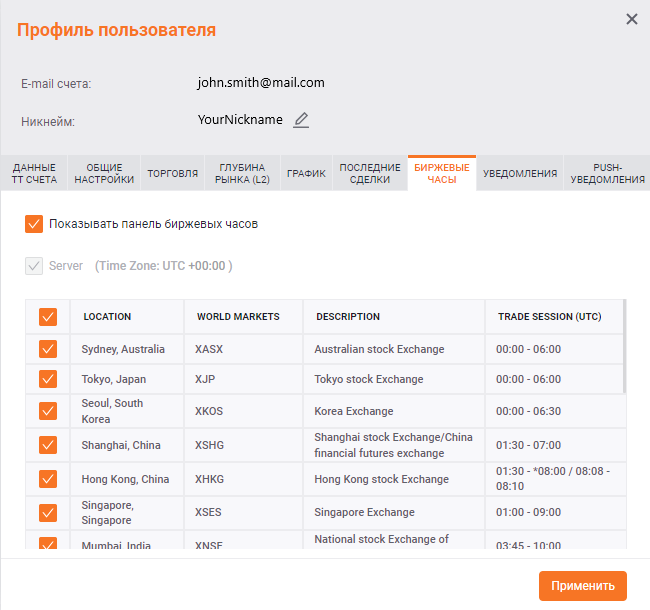Uncheck the Tokyo, Japan row checkbox
The width and height of the screenshot is (650, 610).
tap(48, 379)
